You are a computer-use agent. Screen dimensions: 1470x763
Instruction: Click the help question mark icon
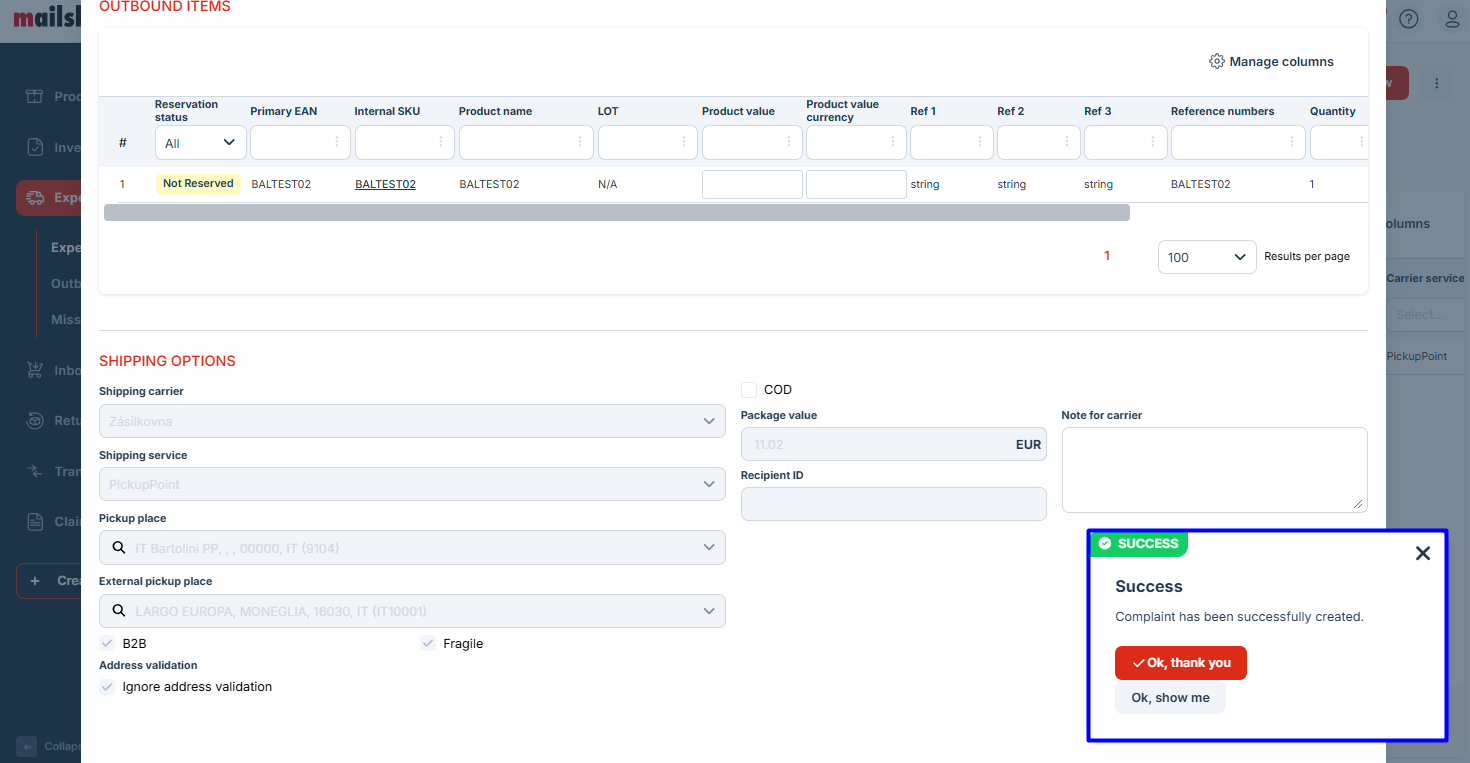click(1409, 19)
